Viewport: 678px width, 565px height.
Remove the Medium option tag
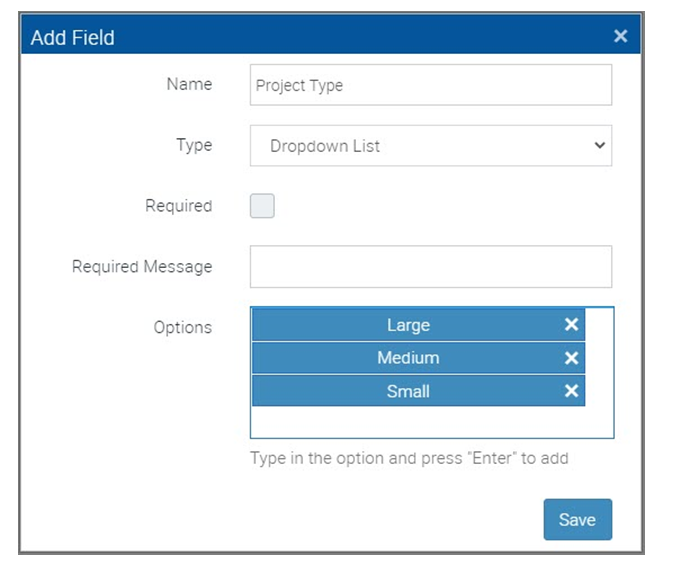(x=571, y=358)
